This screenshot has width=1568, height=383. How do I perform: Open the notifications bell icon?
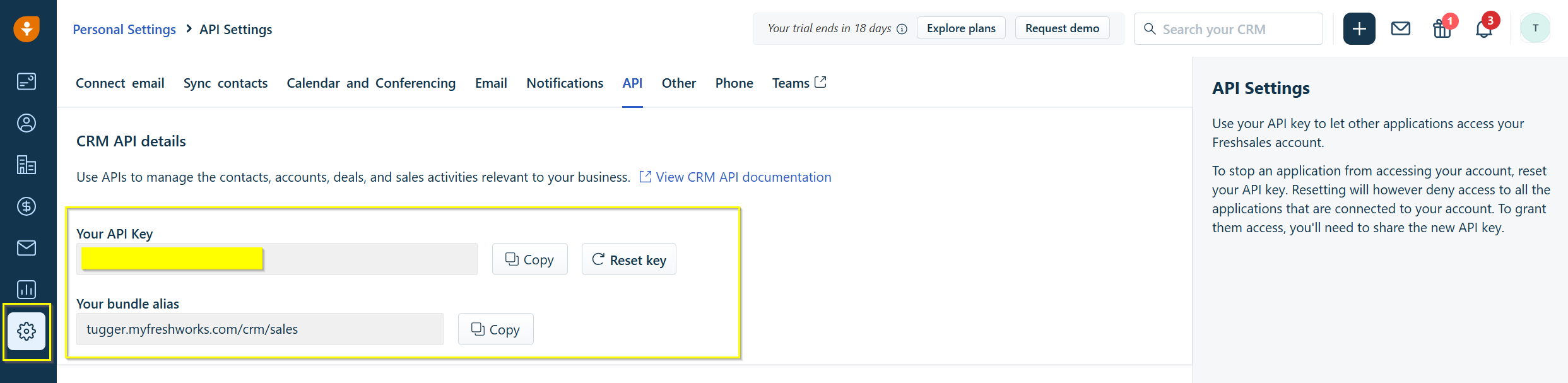tap(1484, 28)
